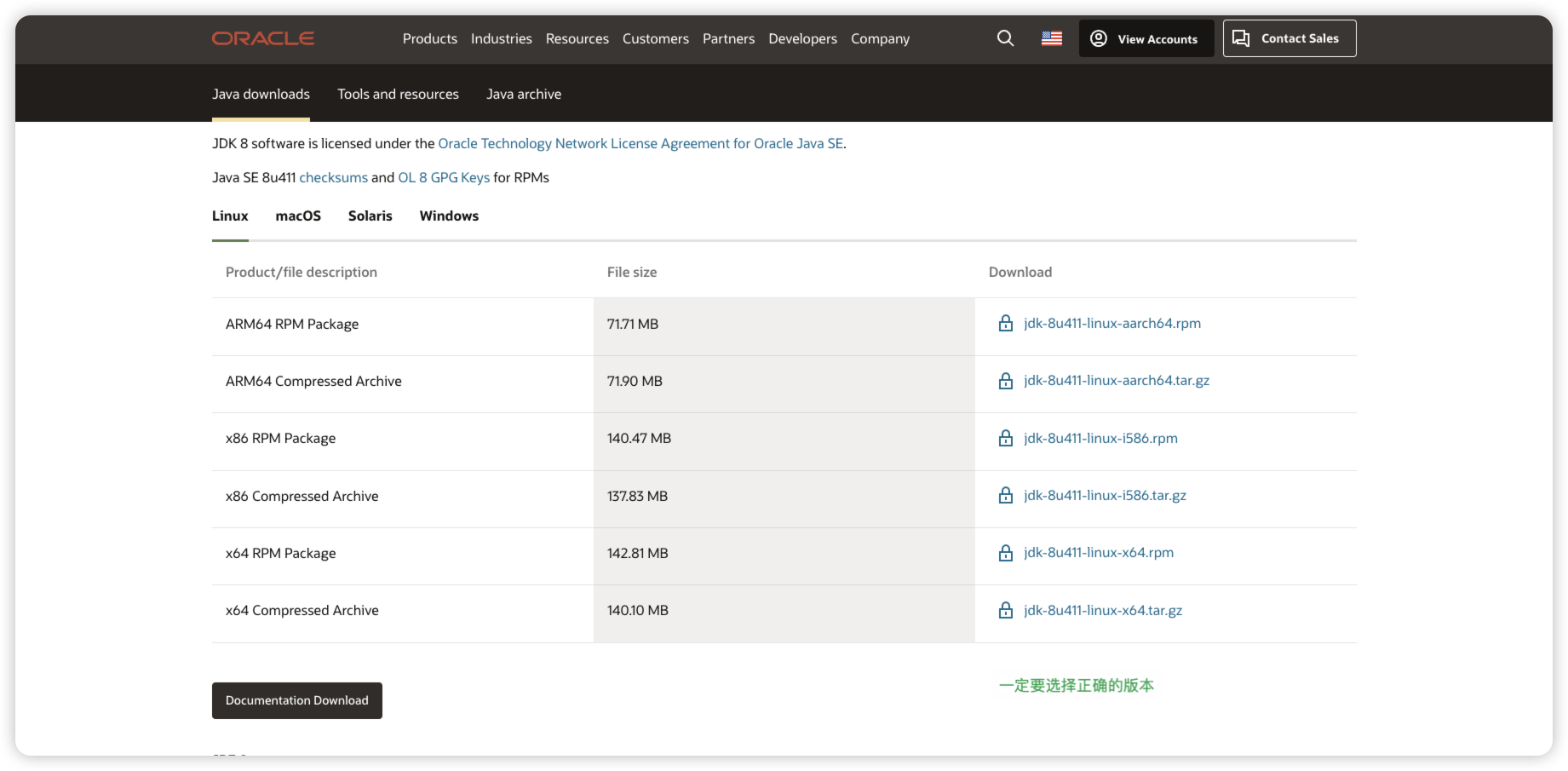Screen dimensions: 1568x771
Task: Click lock icon beside jdk-8u411-linux-aarch64.rpm
Action: pyautogui.click(x=1006, y=324)
